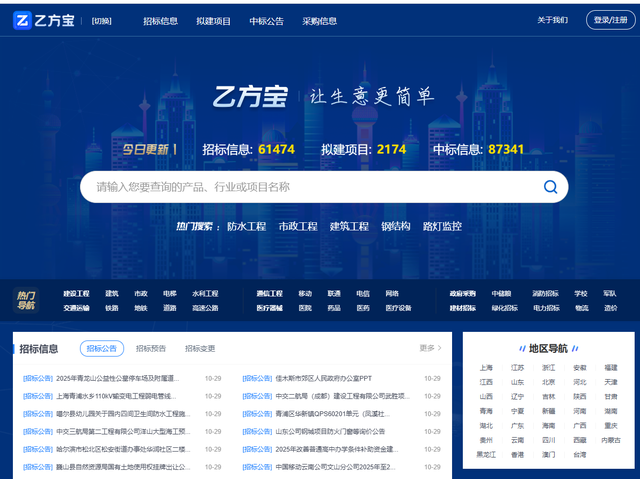Click hot search term 路灯监控
The height and width of the screenshot is (479, 640).
click(x=442, y=226)
